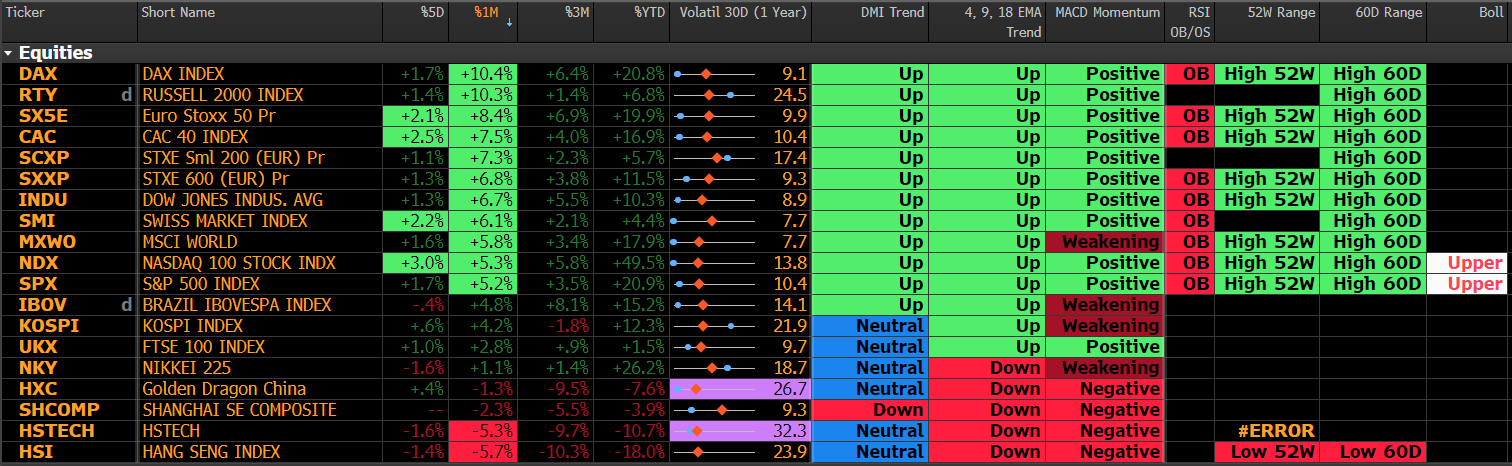Image resolution: width=1512 pixels, height=466 pixels.
Task: Select the purple volatility cell for HXC
Action: (x=738, y=389)
